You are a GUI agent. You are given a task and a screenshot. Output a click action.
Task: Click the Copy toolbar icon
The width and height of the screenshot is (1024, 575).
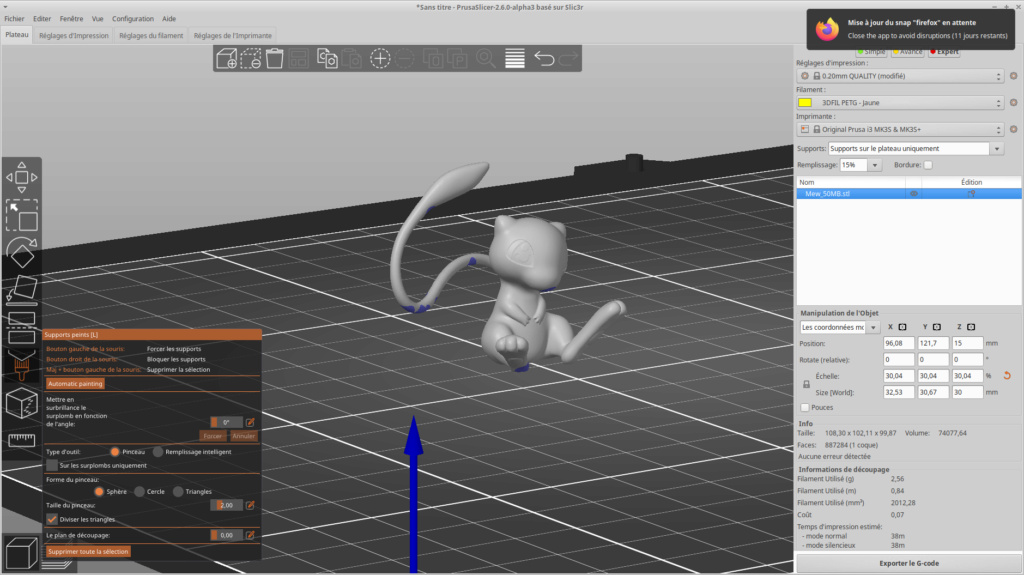pos(327,59)
